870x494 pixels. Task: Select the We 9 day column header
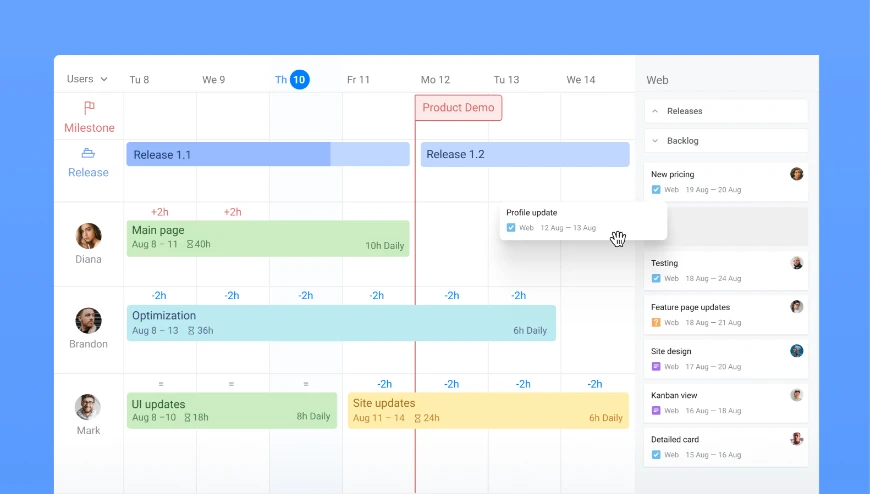click(x=214, y=80)
